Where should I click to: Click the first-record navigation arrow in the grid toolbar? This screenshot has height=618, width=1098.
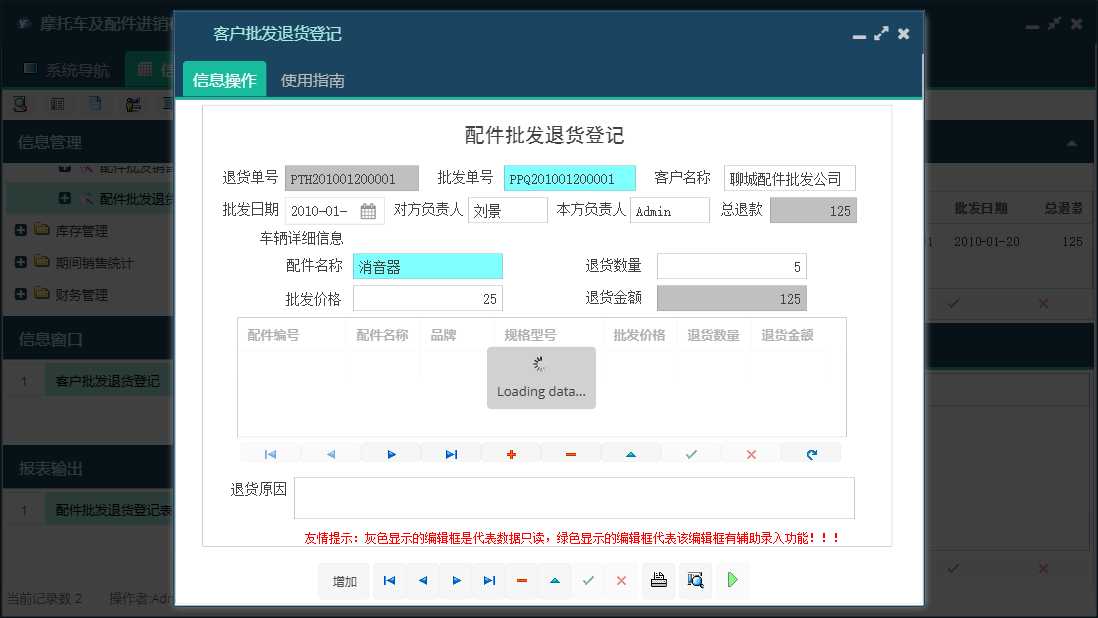270,453
